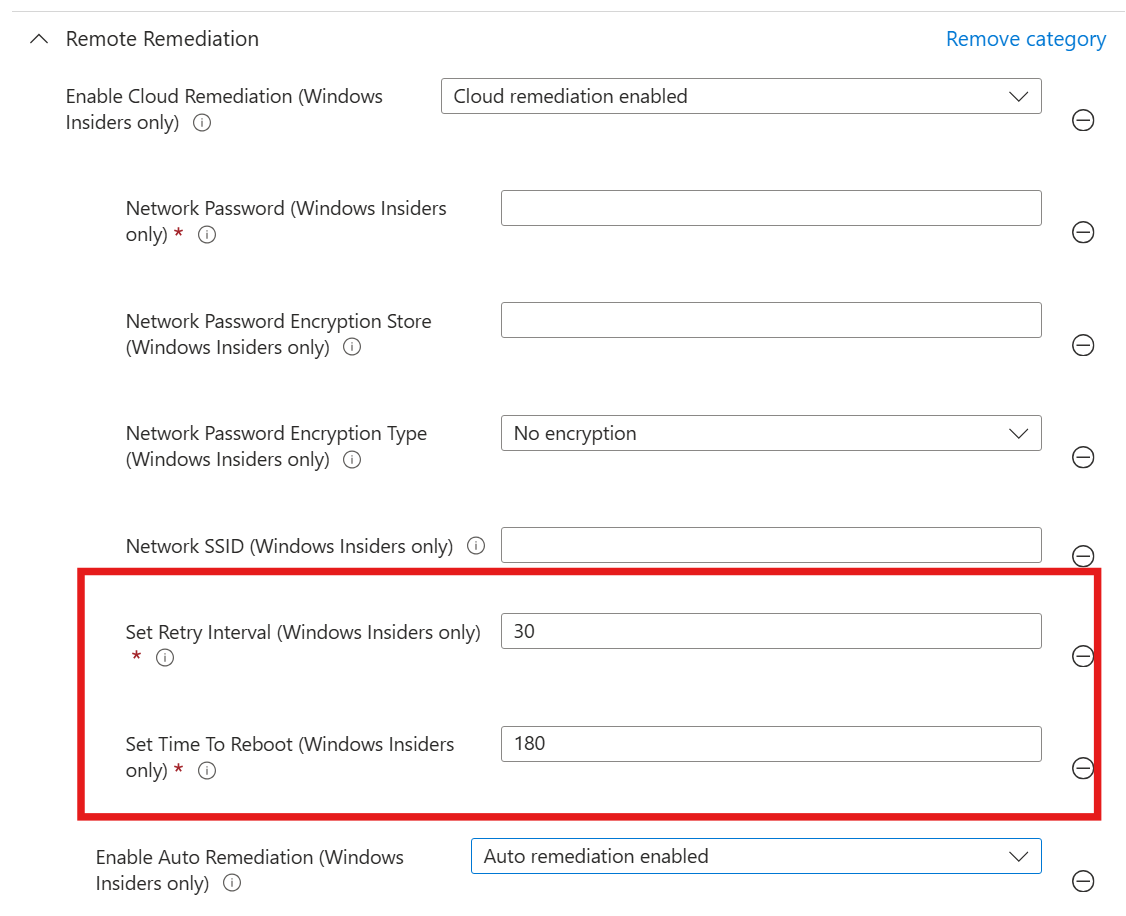The height and width of the screenshot is (916, 1126).
Task: View info for Network Password Encryption Type
Action: (x=351, y=460)
